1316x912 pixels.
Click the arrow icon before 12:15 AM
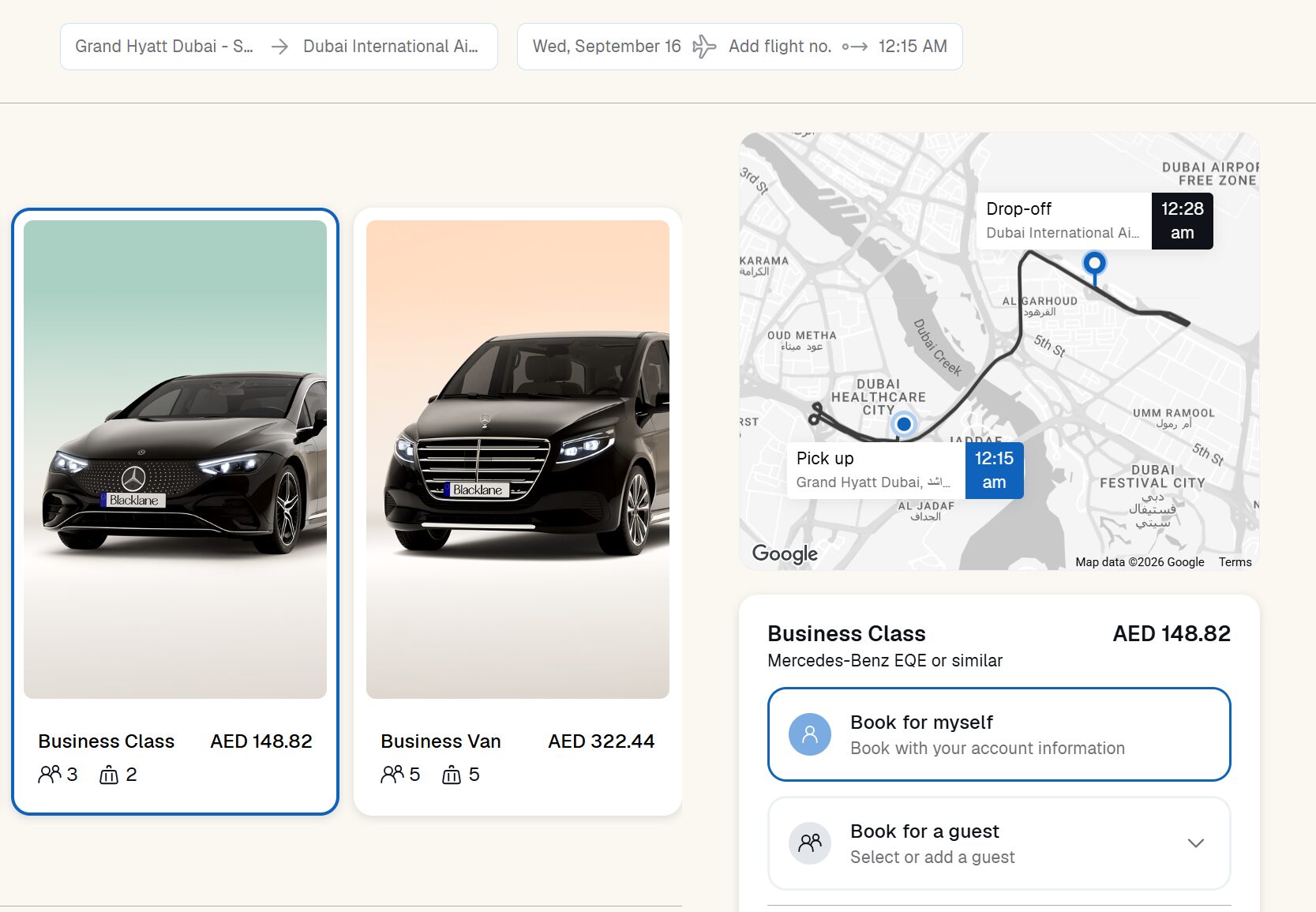click(x=855, y=47)
